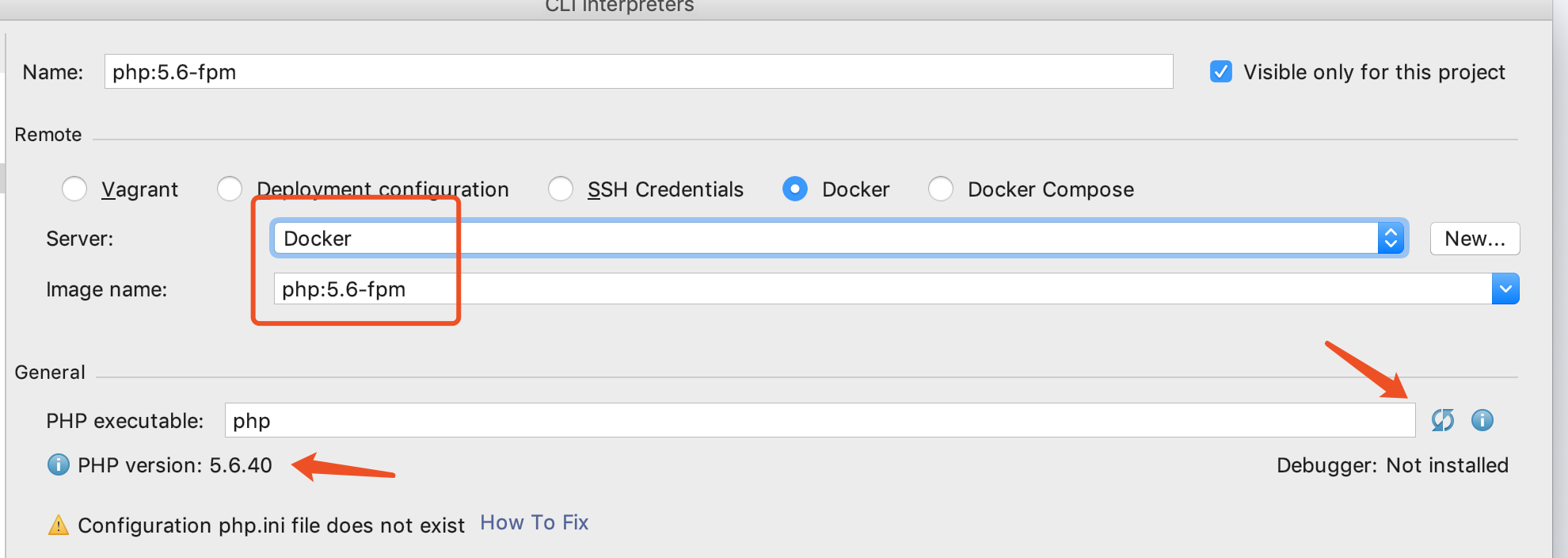This screenshot has height=558, width=1568.
Task: Click the New... server button
Action: [1475, 238]
